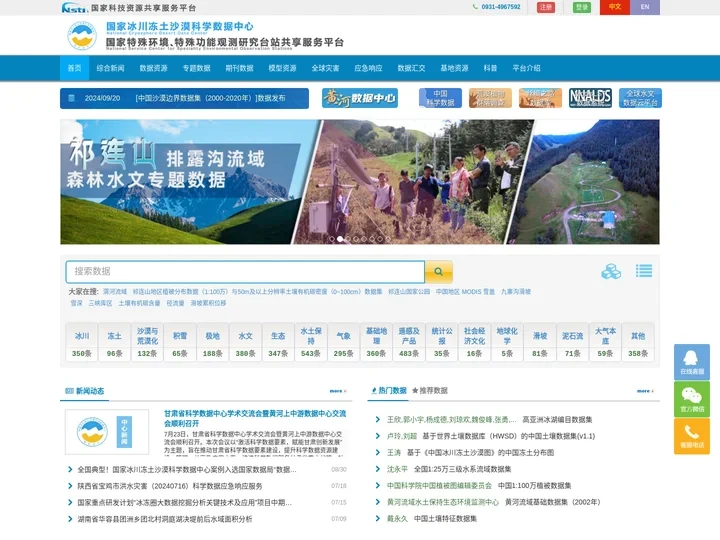Open the 中心新闻 news thumbnail
The width and height of the screenshot is (720, 540).
pos(107,432)
